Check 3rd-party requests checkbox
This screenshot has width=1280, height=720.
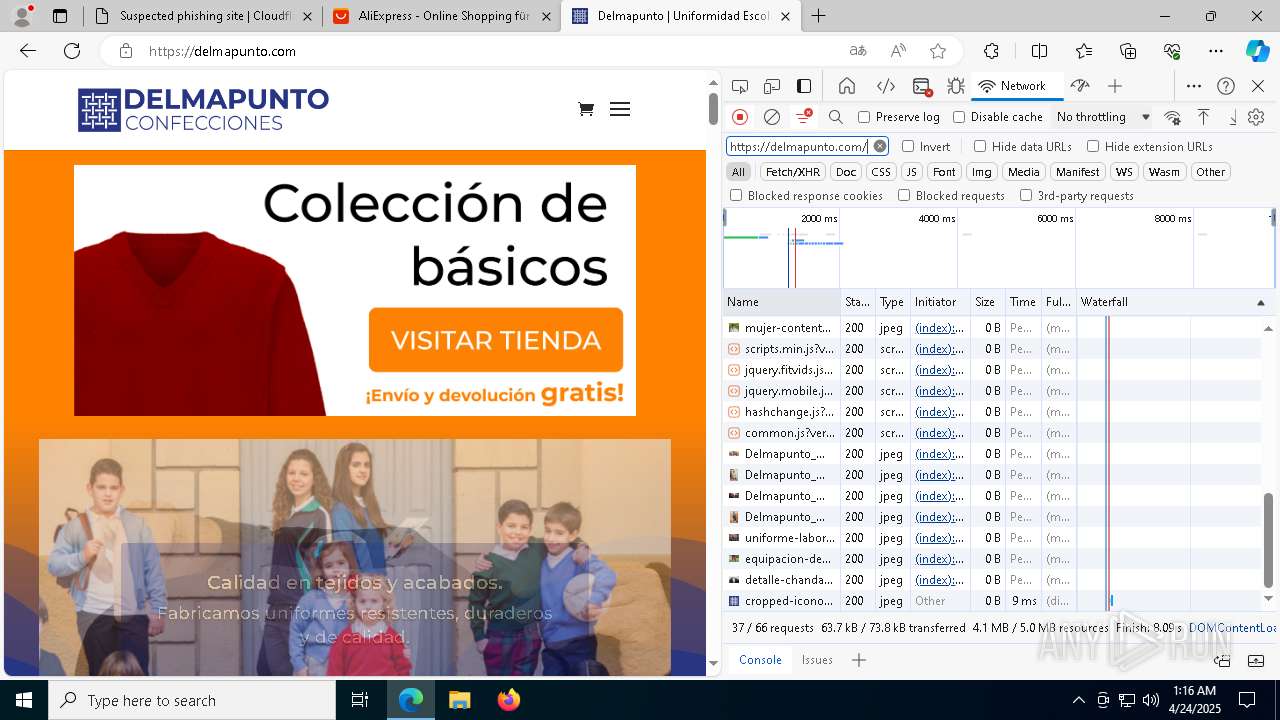pyautogui.click(x=1026, y=196)
